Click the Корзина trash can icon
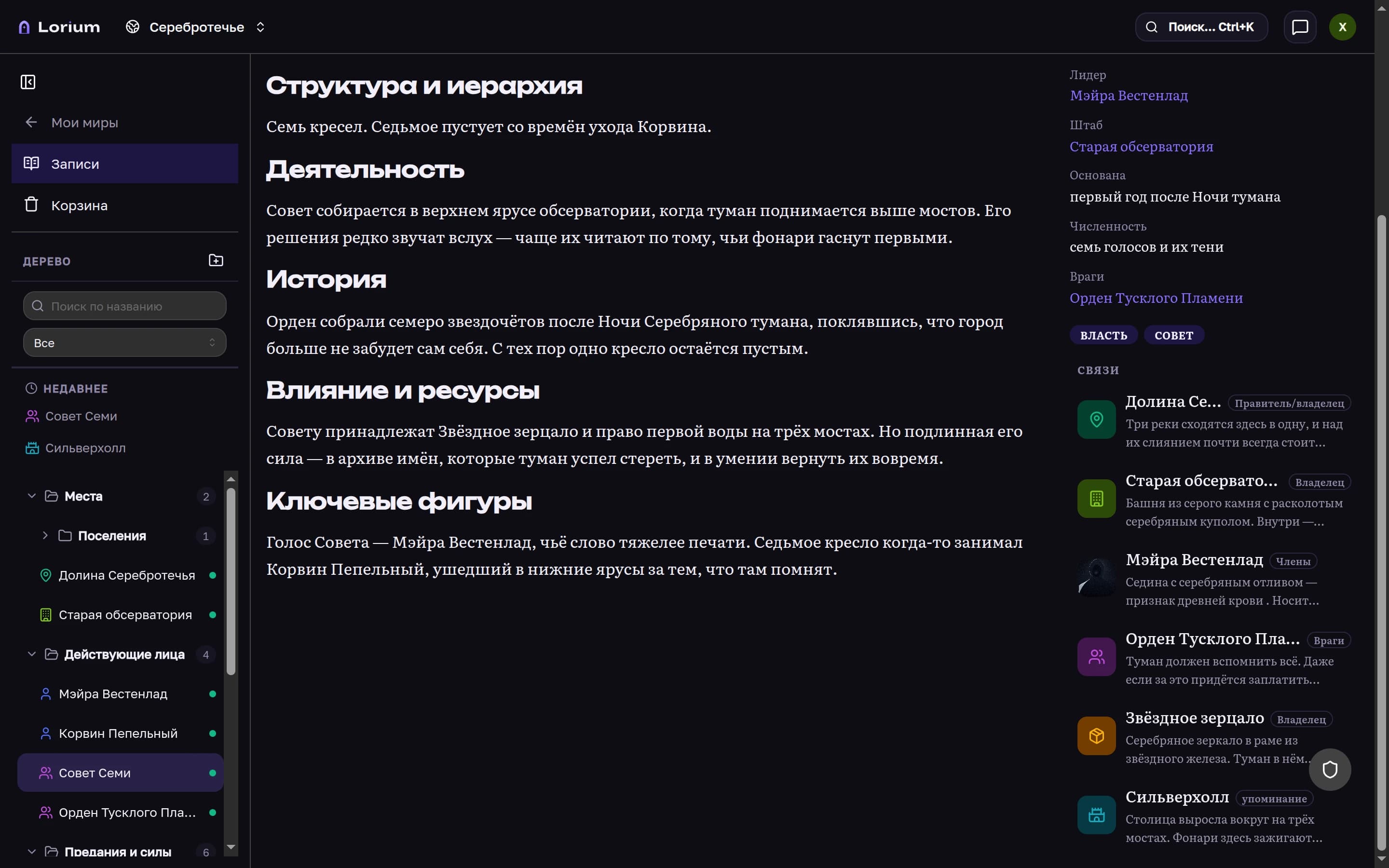 [x=31, y=205]
